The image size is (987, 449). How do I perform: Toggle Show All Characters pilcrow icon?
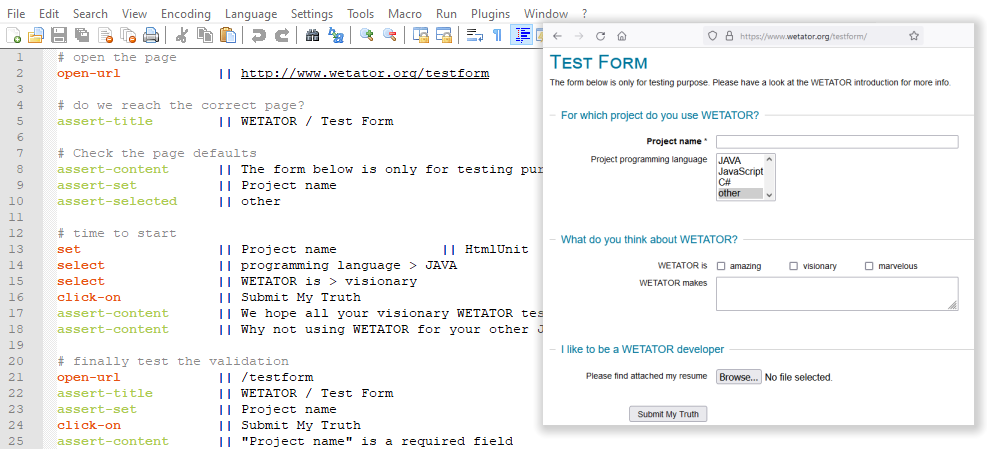click(497, 36)
